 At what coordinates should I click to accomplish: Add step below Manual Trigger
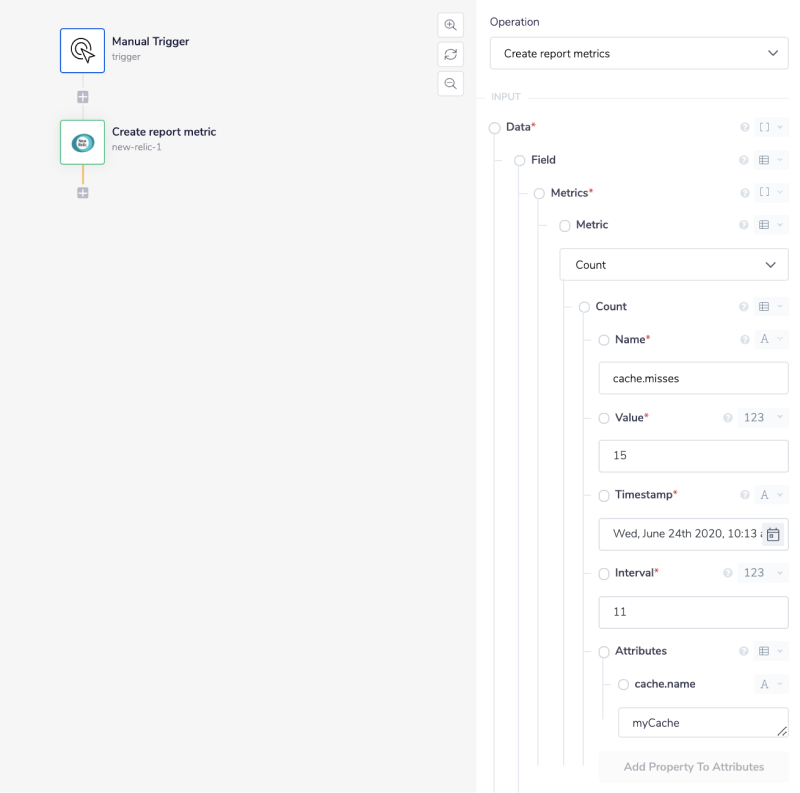pos(83,97)
